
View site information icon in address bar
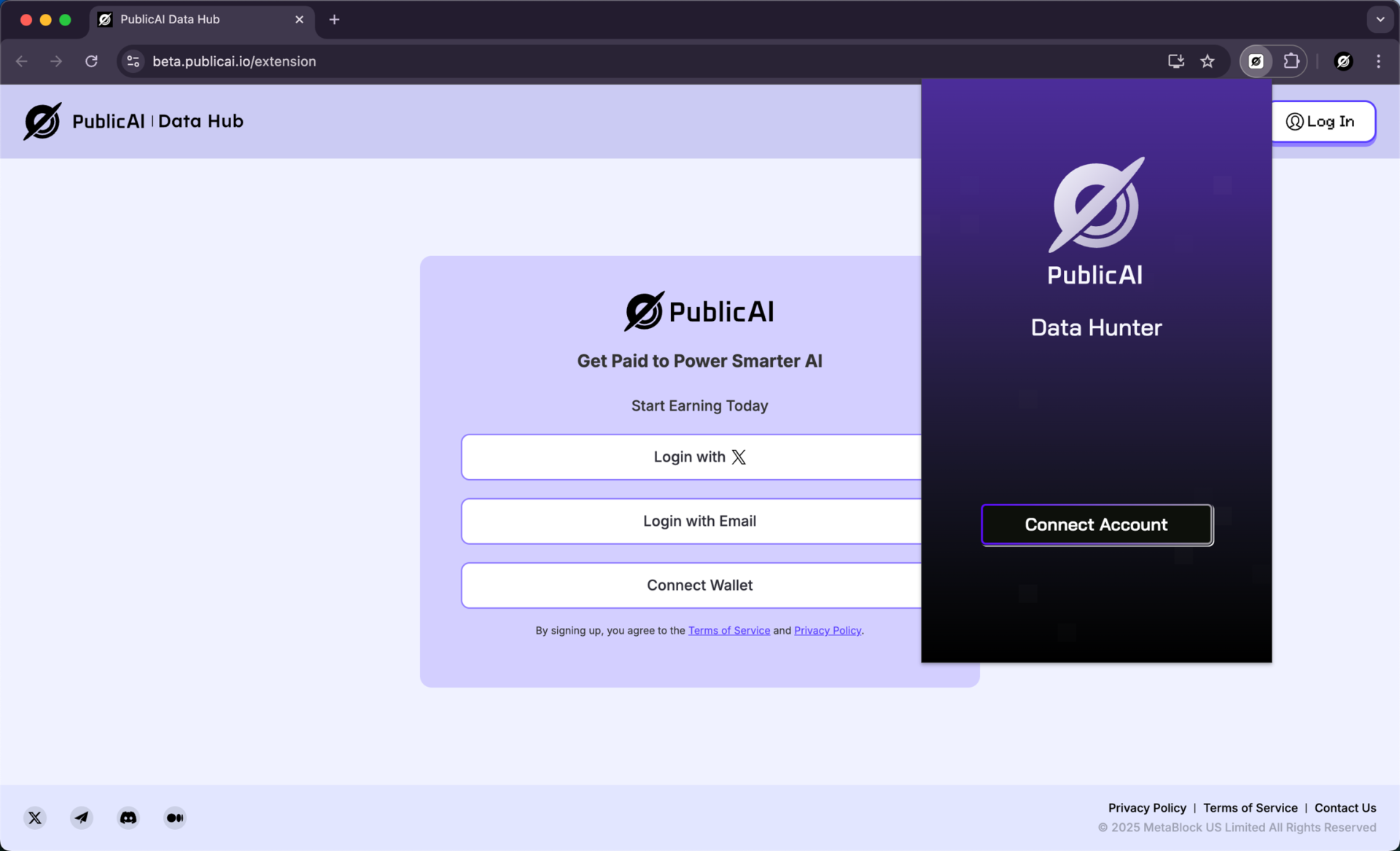[133, 61]
